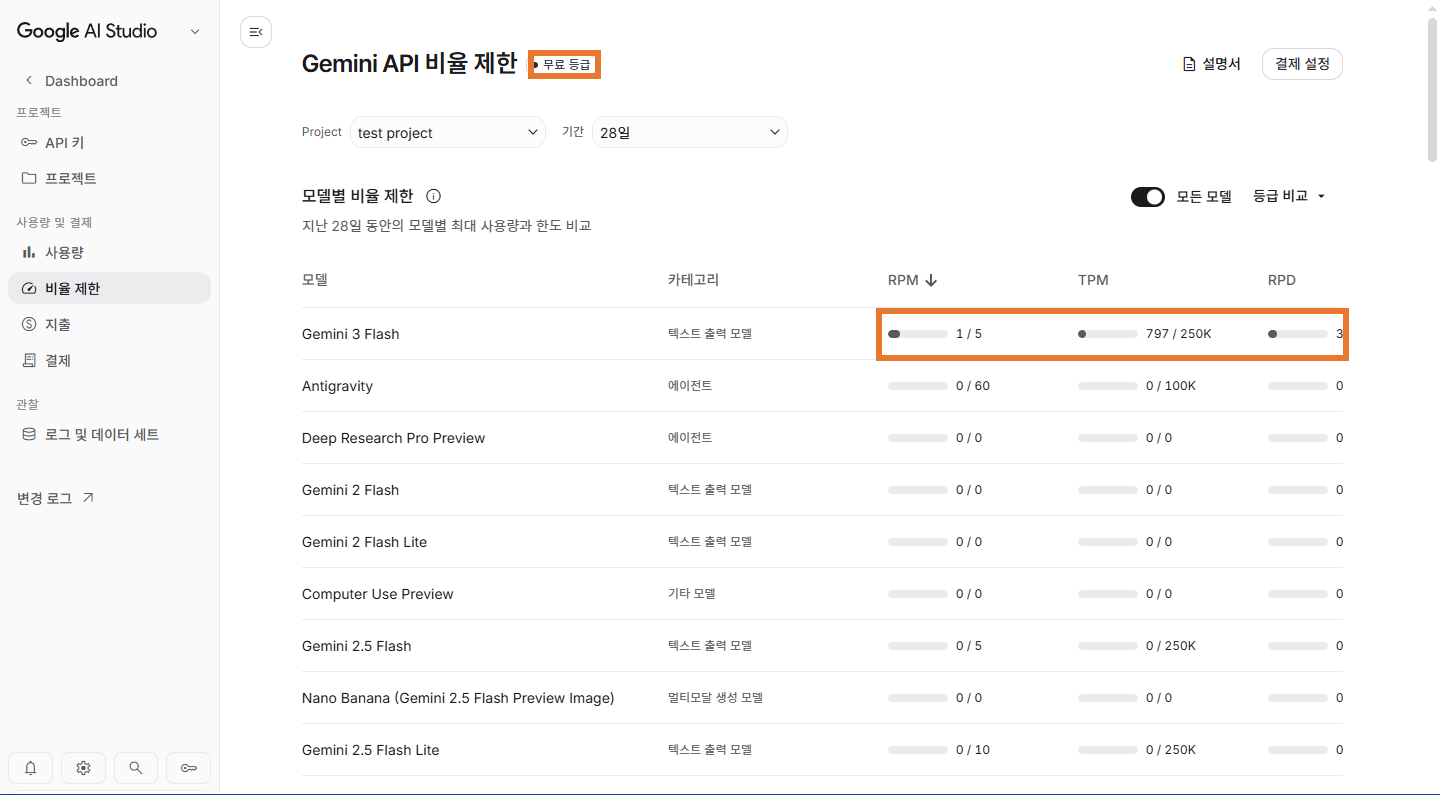The image size is (1440, 795).
Task: Select the Gemini 2 Flash row name
Action: point(350,490)
